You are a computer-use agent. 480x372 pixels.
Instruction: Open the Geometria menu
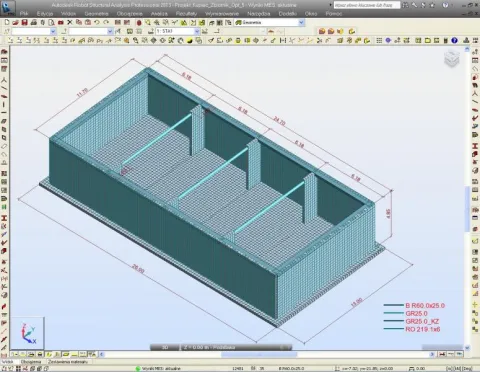(96, 14)
